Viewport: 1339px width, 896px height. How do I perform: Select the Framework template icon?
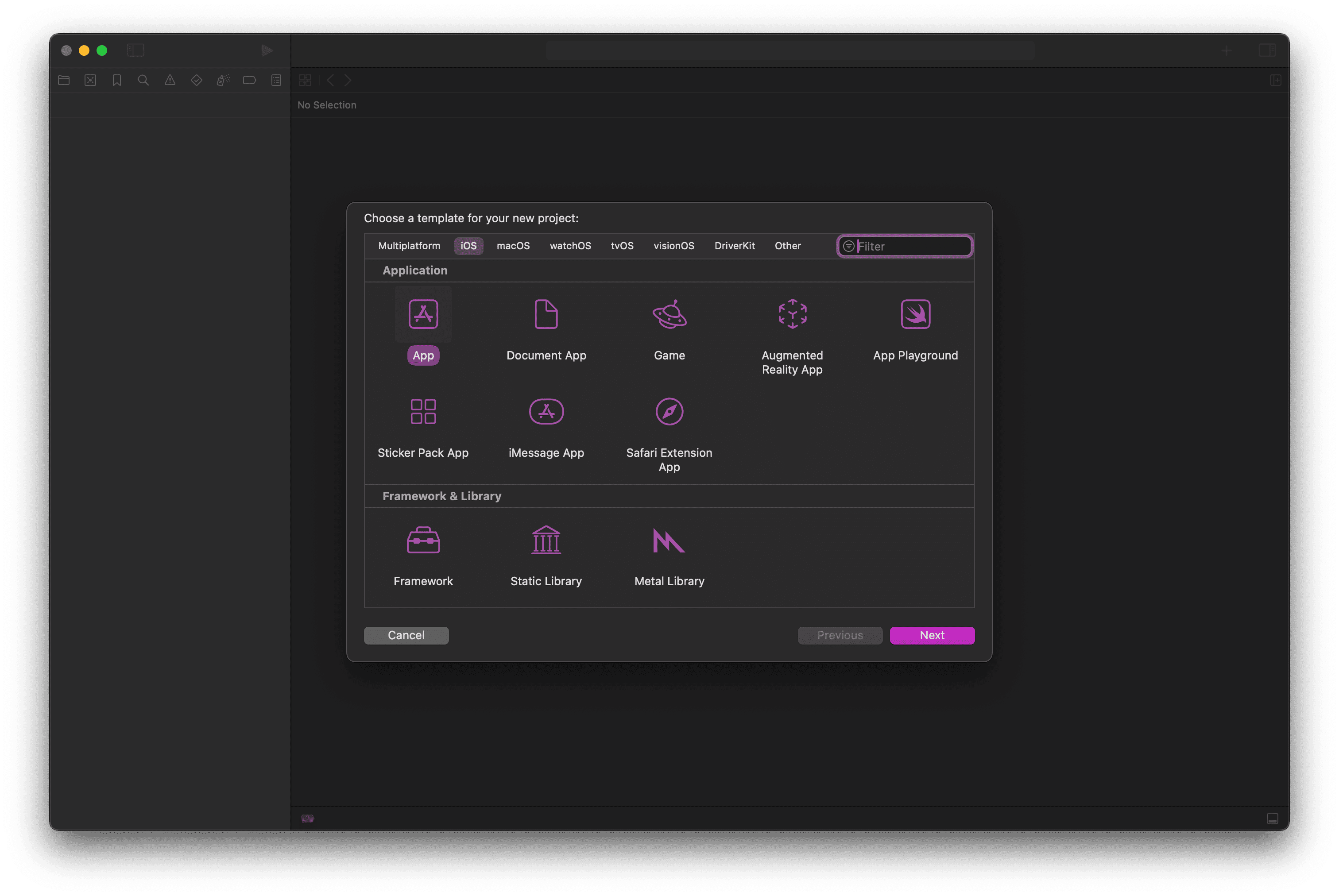[423, 540]
